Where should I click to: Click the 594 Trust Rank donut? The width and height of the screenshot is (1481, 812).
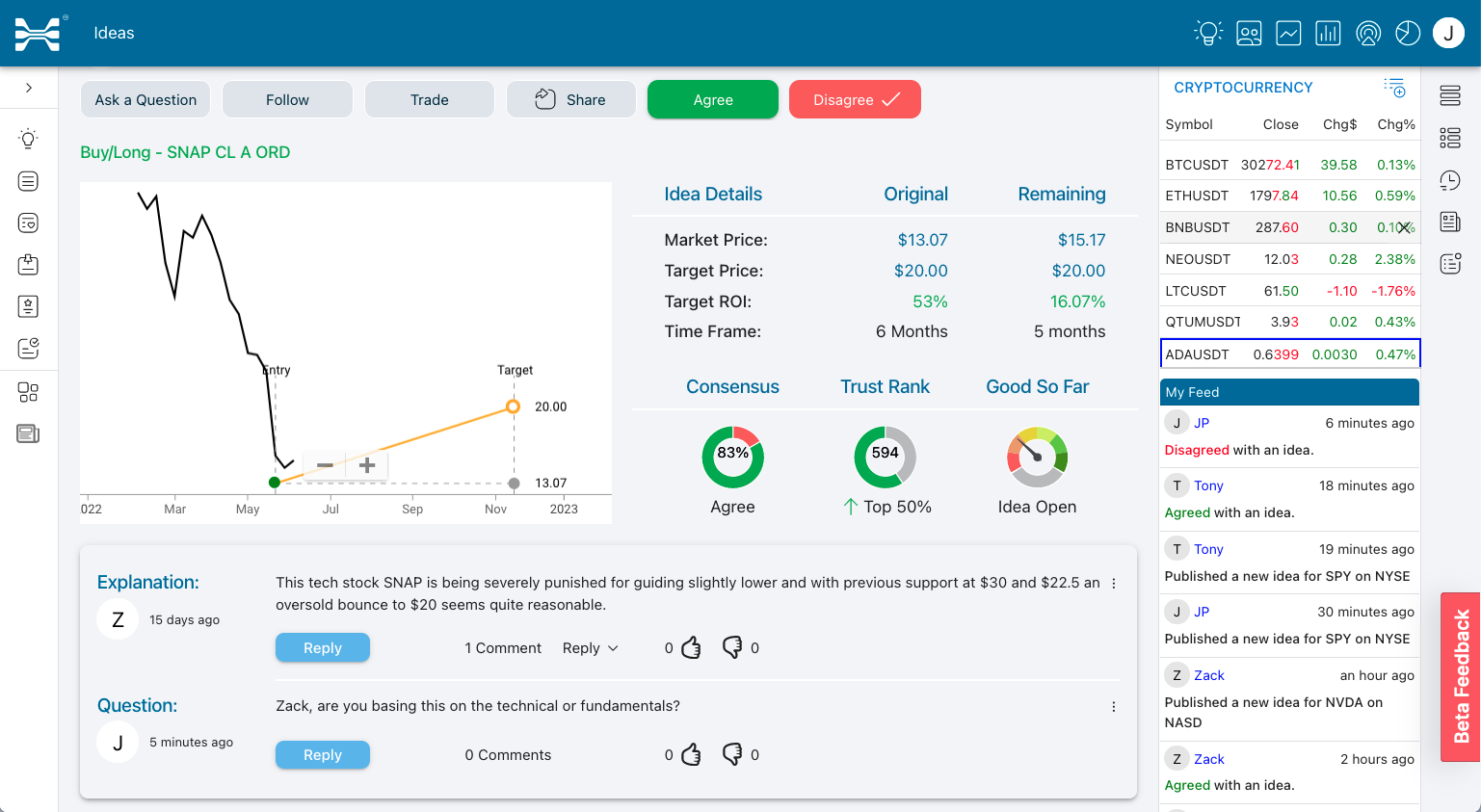coord(885,457)
